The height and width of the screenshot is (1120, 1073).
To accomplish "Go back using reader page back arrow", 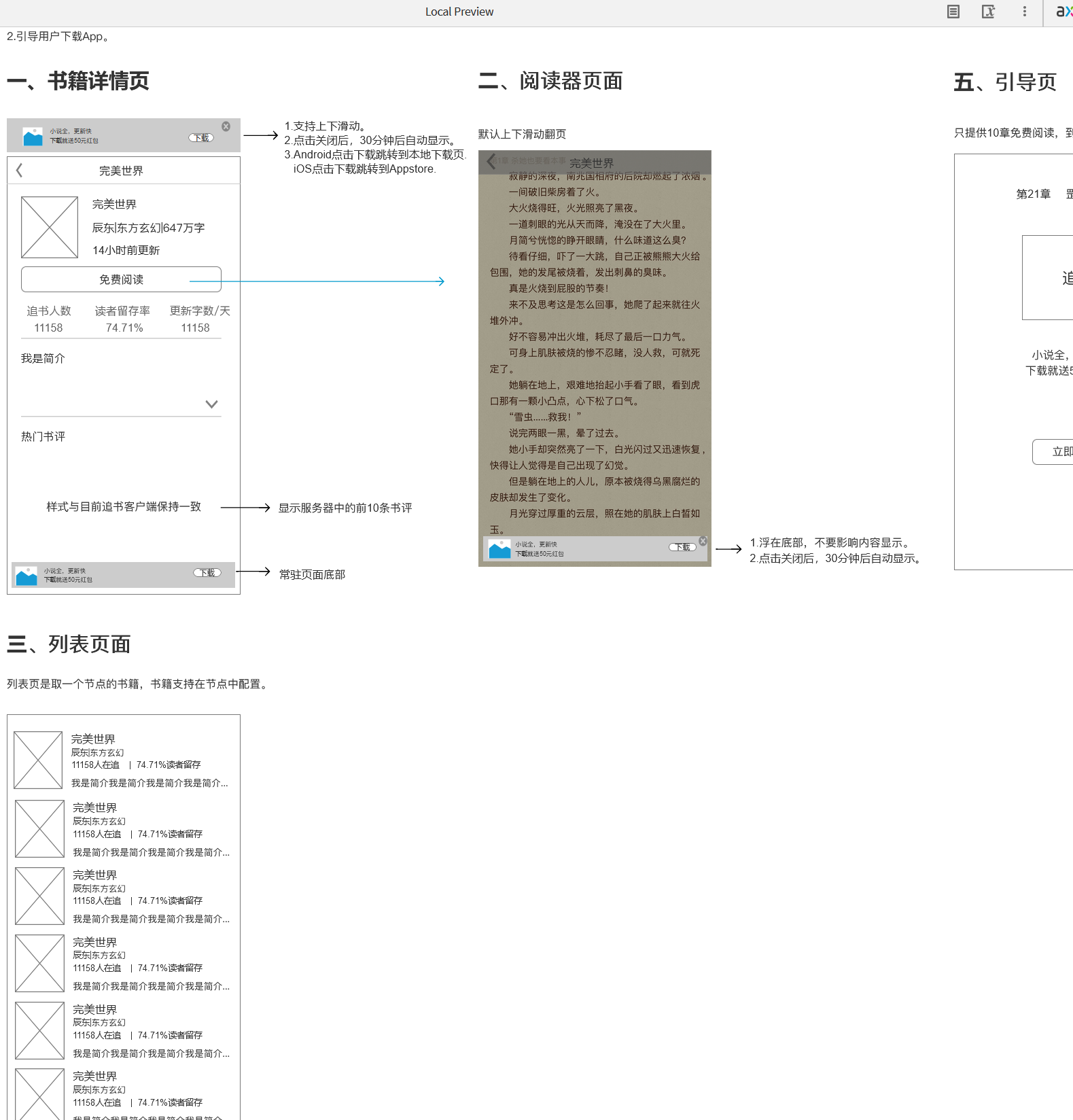I will pyautogui.click(x=491, y=162).
